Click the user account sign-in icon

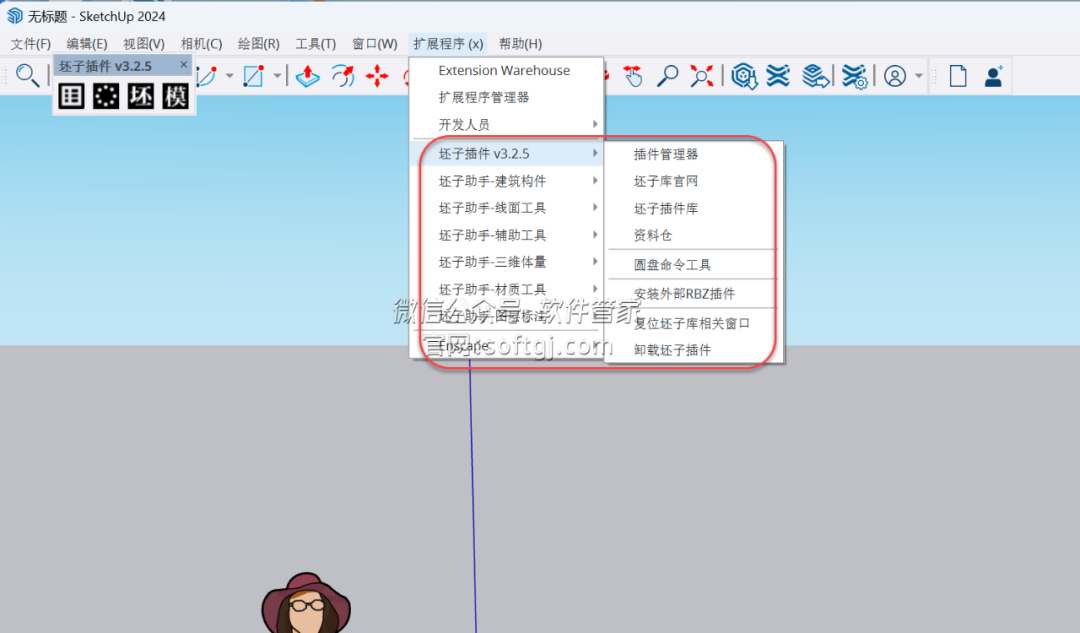tap(895, 76)
